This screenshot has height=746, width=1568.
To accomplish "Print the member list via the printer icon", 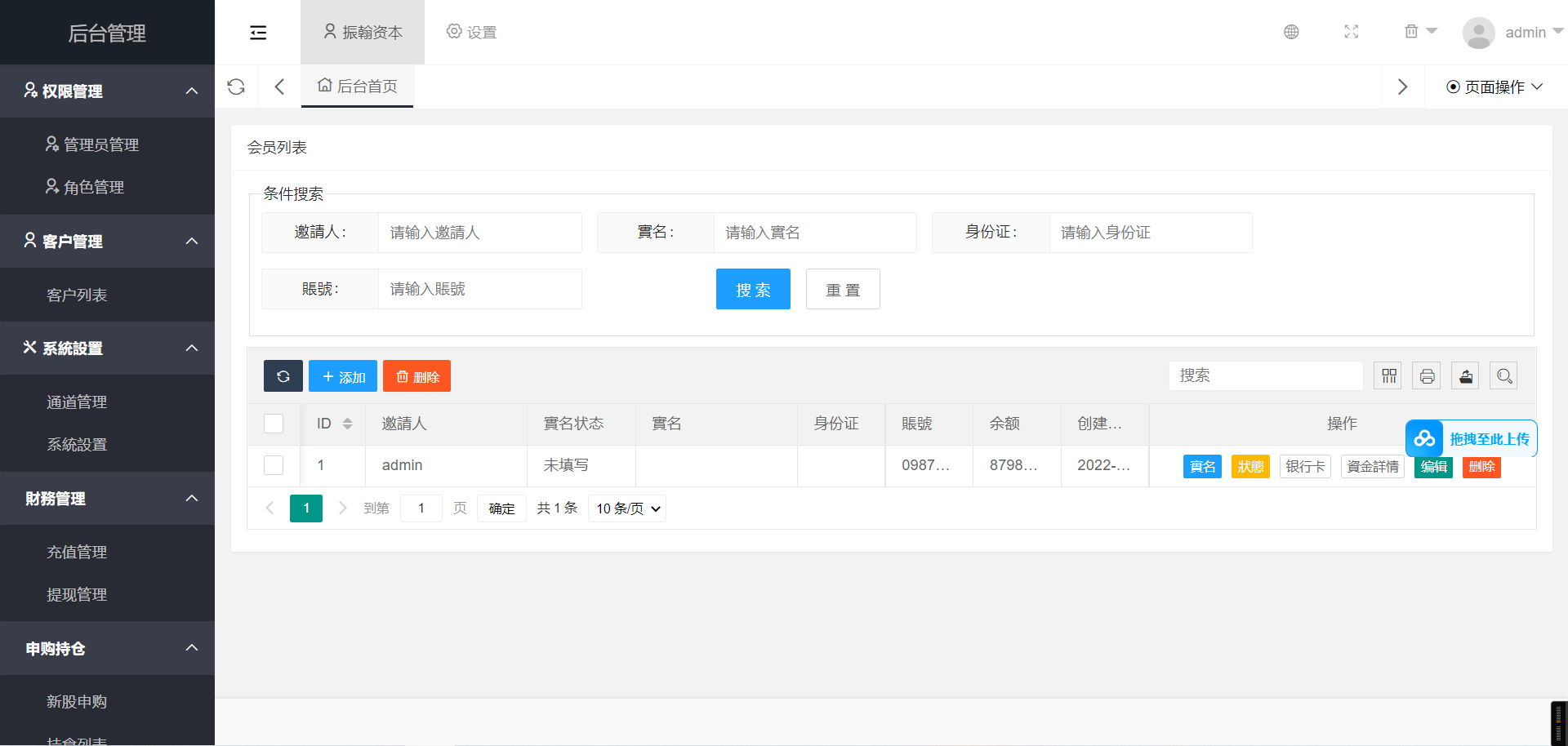I will tap(1426, 375).
